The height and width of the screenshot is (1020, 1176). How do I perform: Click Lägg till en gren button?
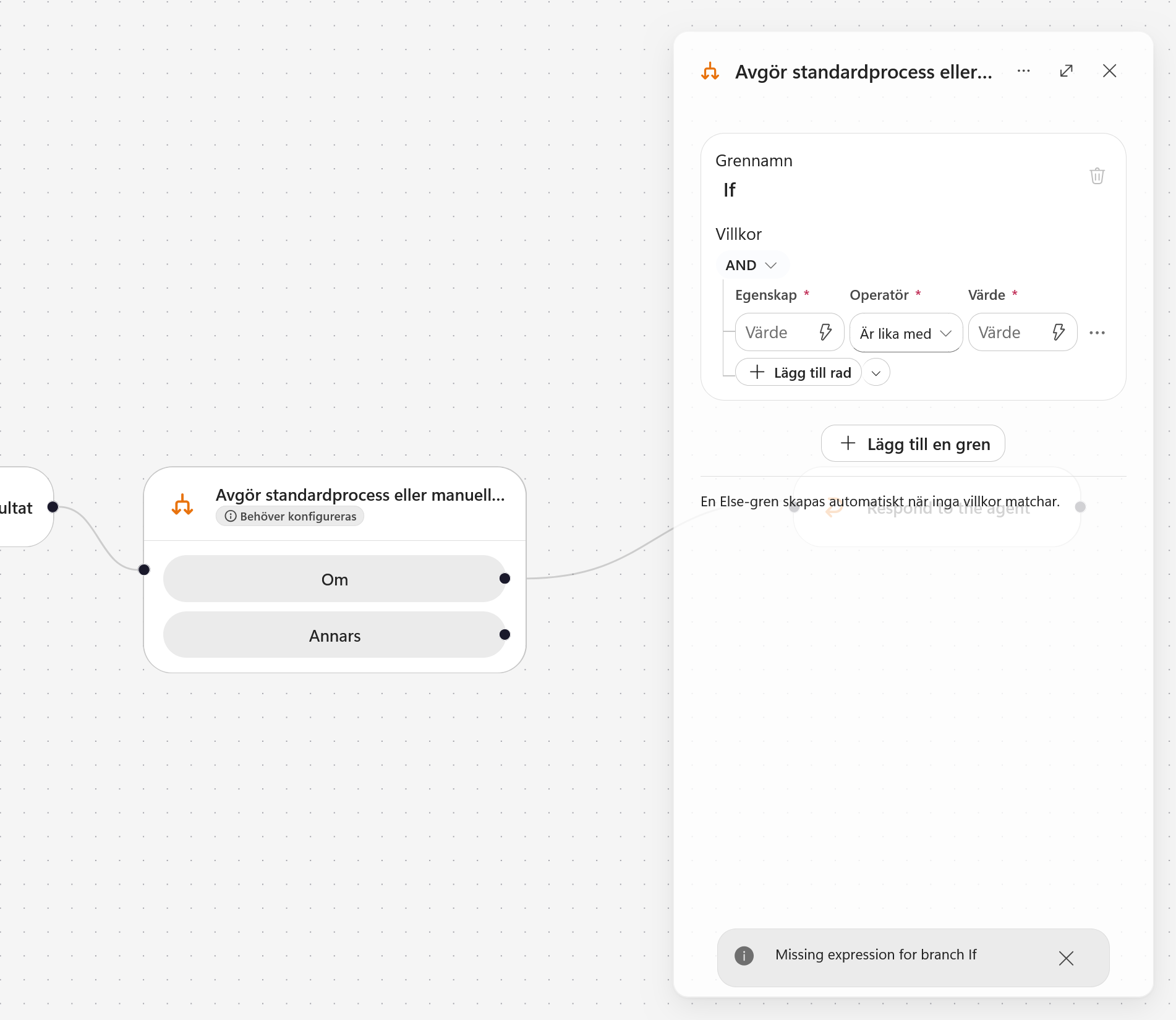[x=913, y=443]
